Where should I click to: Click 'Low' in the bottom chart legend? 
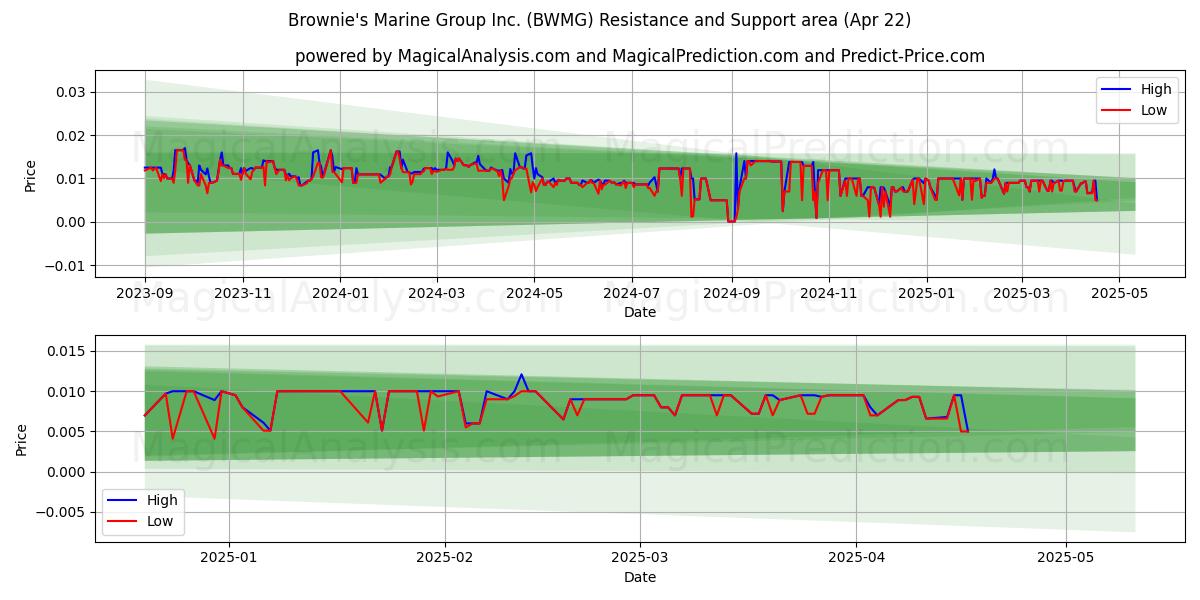160,521
